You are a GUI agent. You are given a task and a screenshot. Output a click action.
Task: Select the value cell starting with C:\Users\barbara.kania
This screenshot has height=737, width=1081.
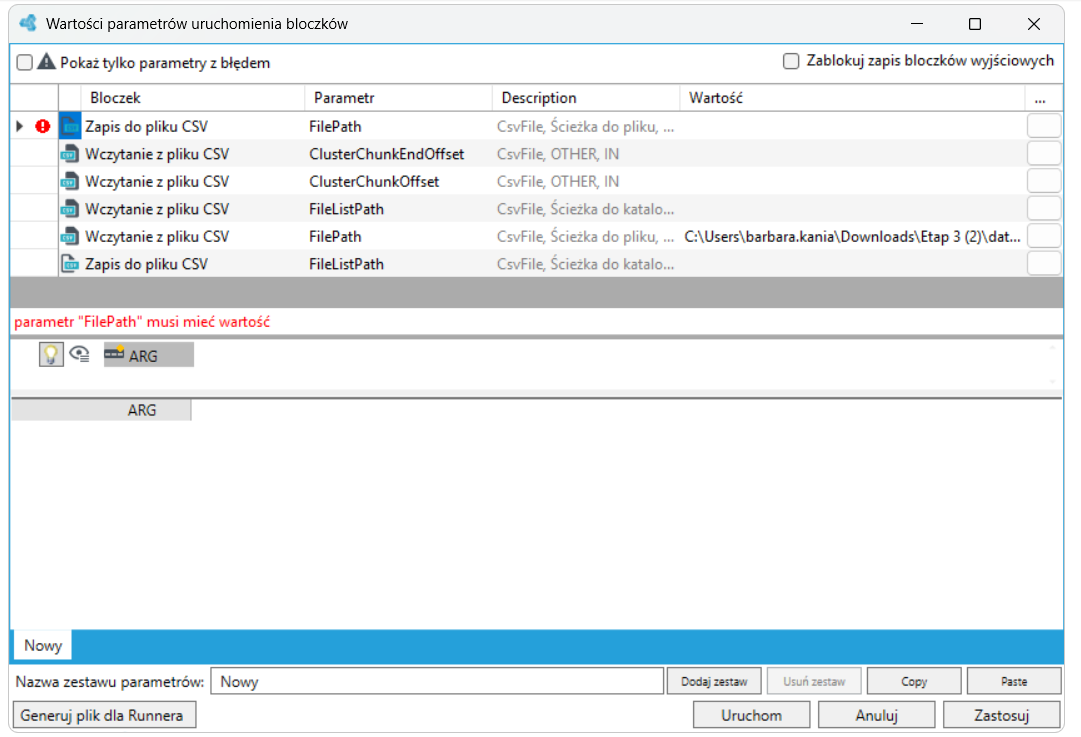[852, 236]
